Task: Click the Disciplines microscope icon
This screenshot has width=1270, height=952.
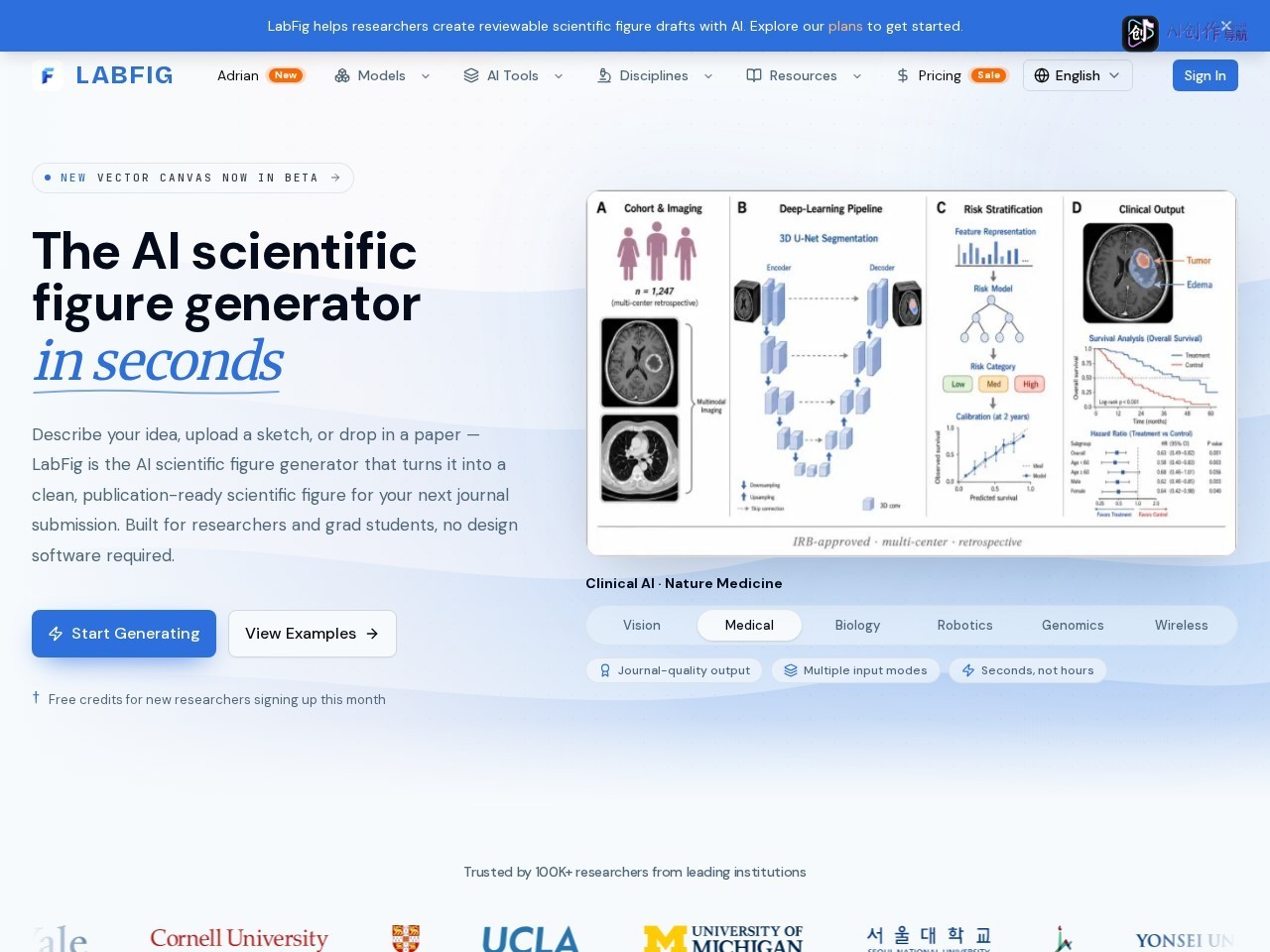Action: click(604, 75)
